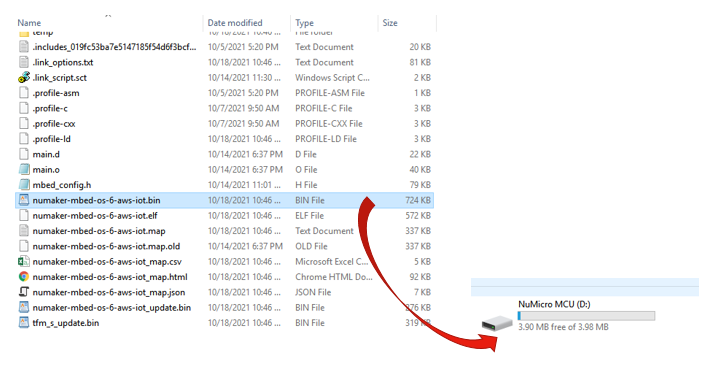This screenshot has width=711, height=368.
Task: Select the file .profile-c
Action: tap(50, 108)
